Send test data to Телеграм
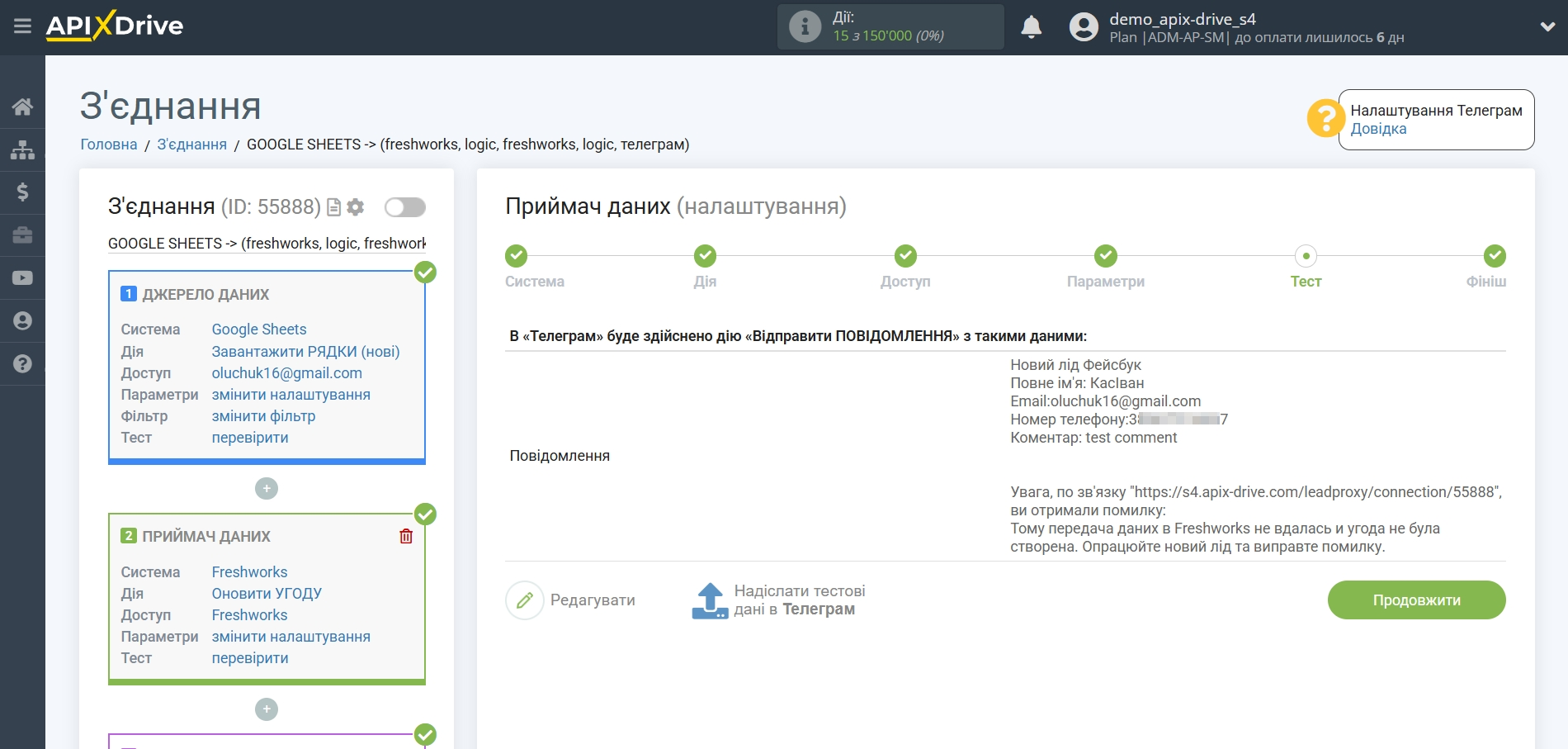The image size is (1568, 749). coord(777,600)
